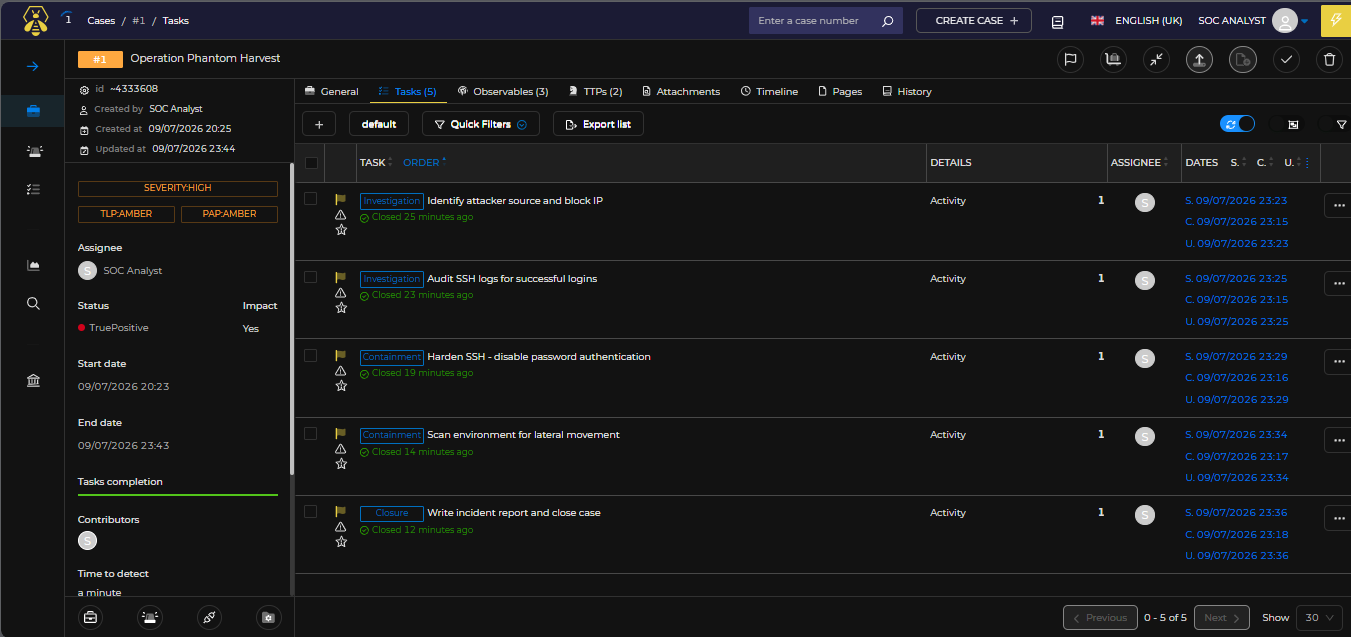Viewport: 1351px width, 637px height.
Task: Switch to the Attachments tab
Action: (680, 91)
